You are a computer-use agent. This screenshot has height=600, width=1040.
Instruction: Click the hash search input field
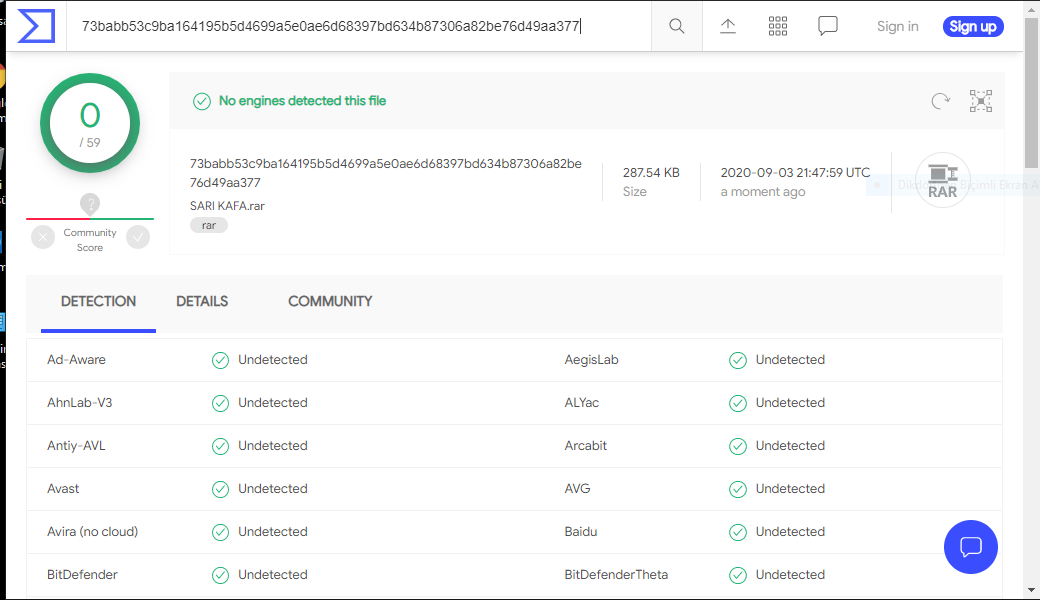click(359, 26)
